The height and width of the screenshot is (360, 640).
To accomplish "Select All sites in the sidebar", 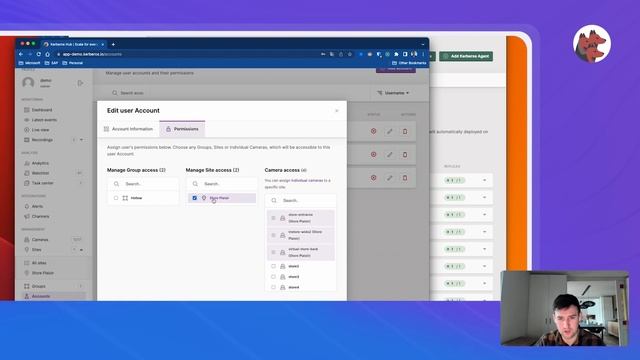I will tap(39, 263).
